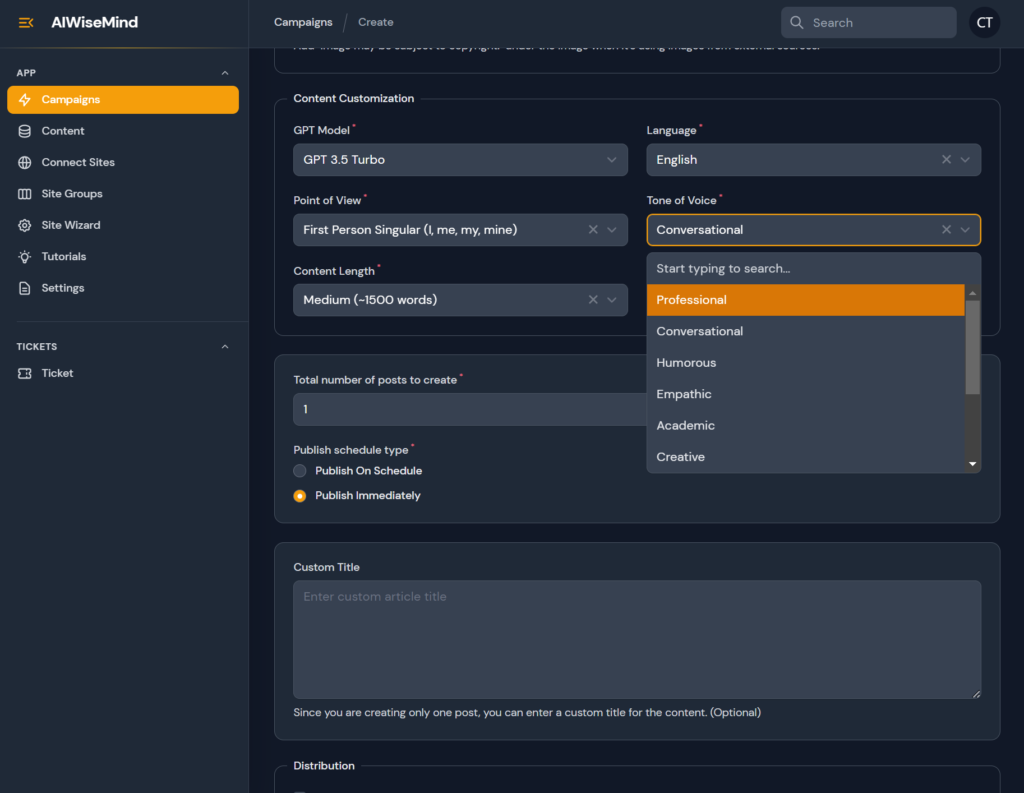Select the Publish Immediately radio option

[x=300, y=496]
